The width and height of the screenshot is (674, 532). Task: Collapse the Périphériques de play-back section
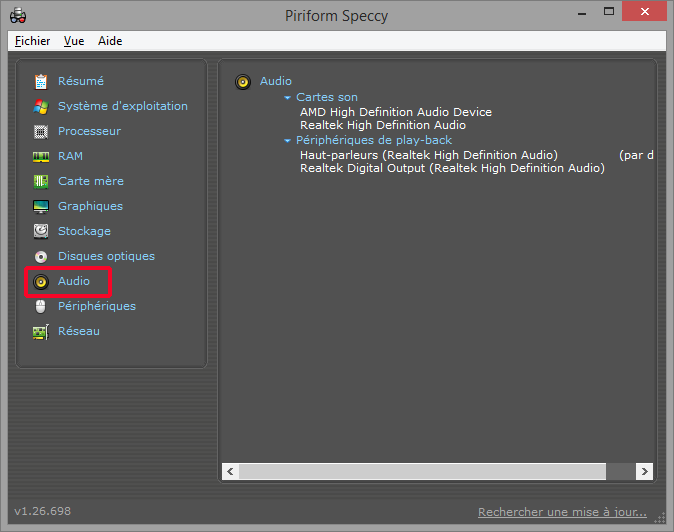[x=288, y=141]
